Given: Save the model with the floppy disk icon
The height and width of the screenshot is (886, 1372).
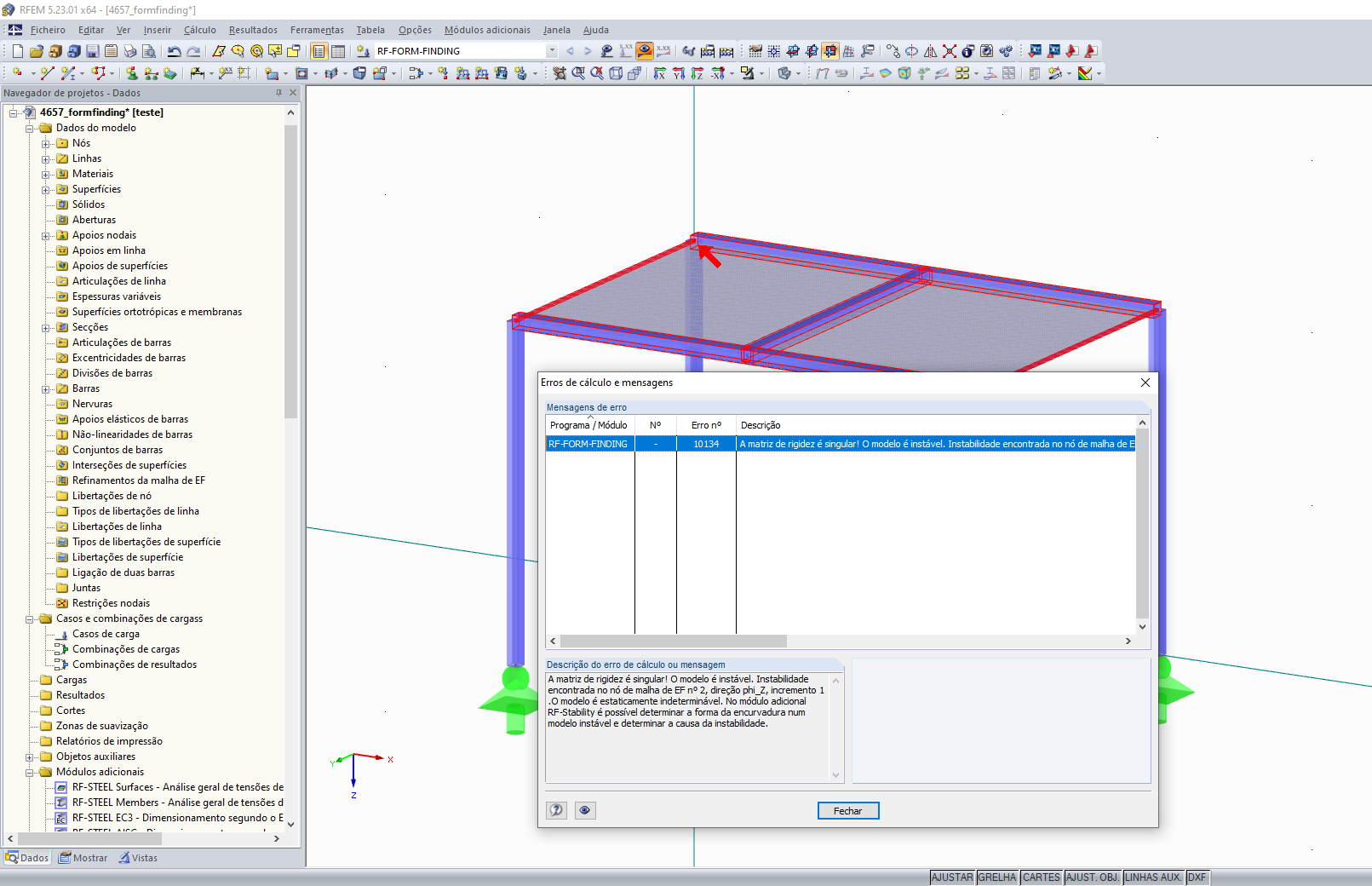Looking at the screenshot, I should coord(92,51).
